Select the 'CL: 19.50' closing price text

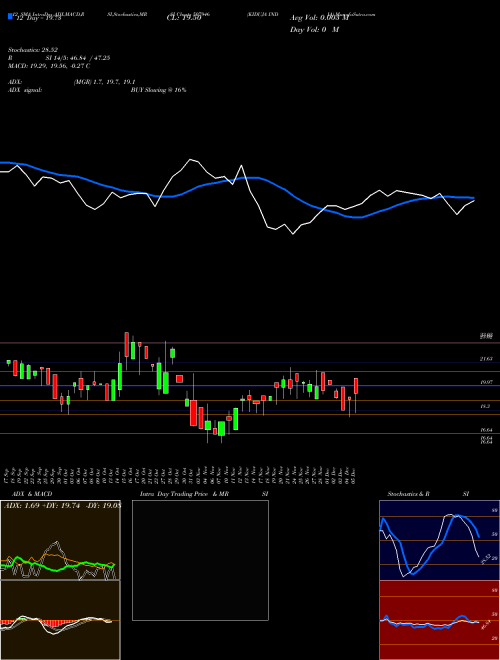coord(184,18)
